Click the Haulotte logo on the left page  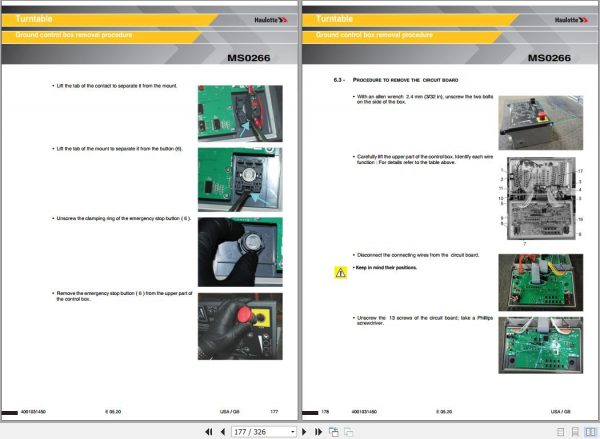click(271, 20)
